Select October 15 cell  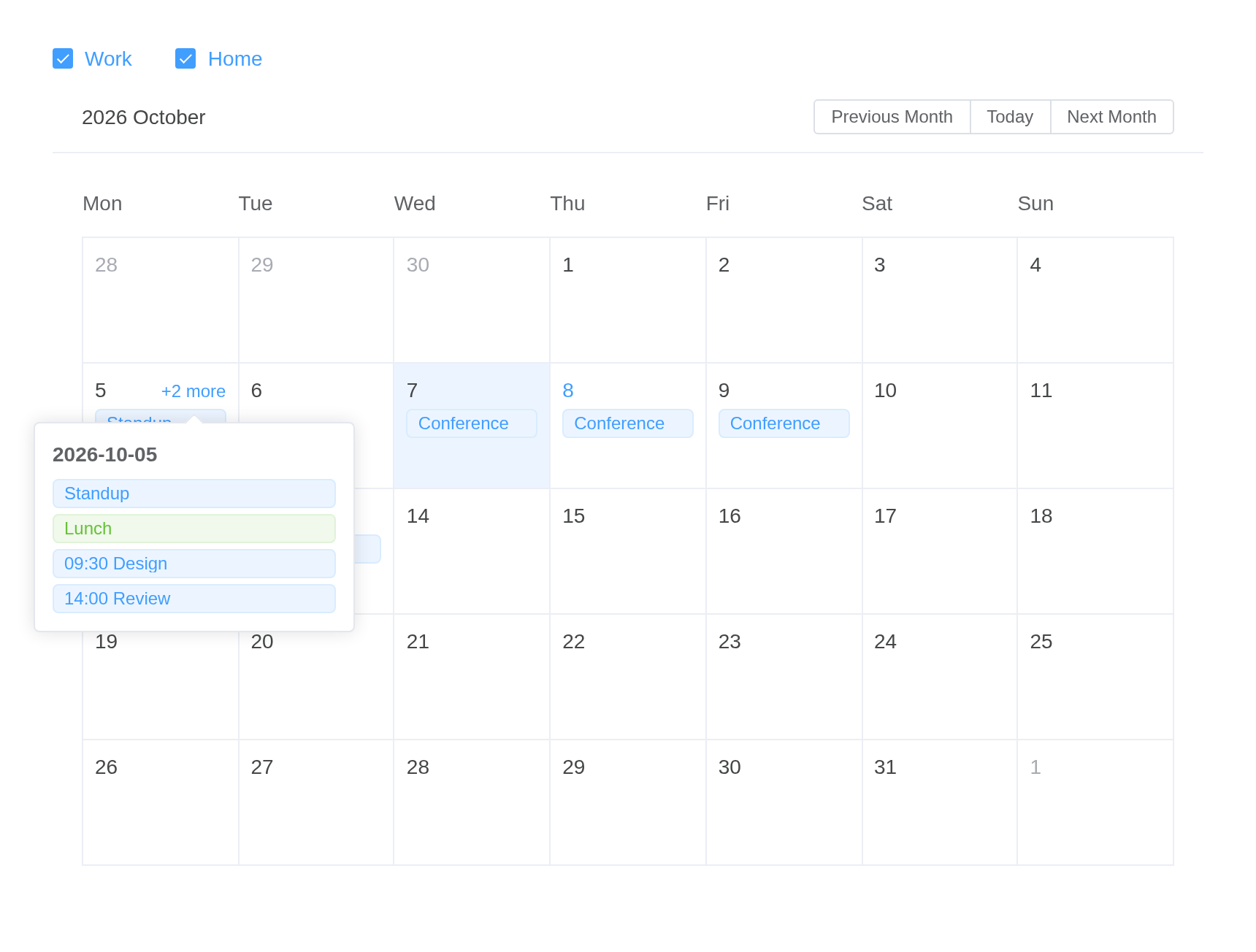coord(628,551)
